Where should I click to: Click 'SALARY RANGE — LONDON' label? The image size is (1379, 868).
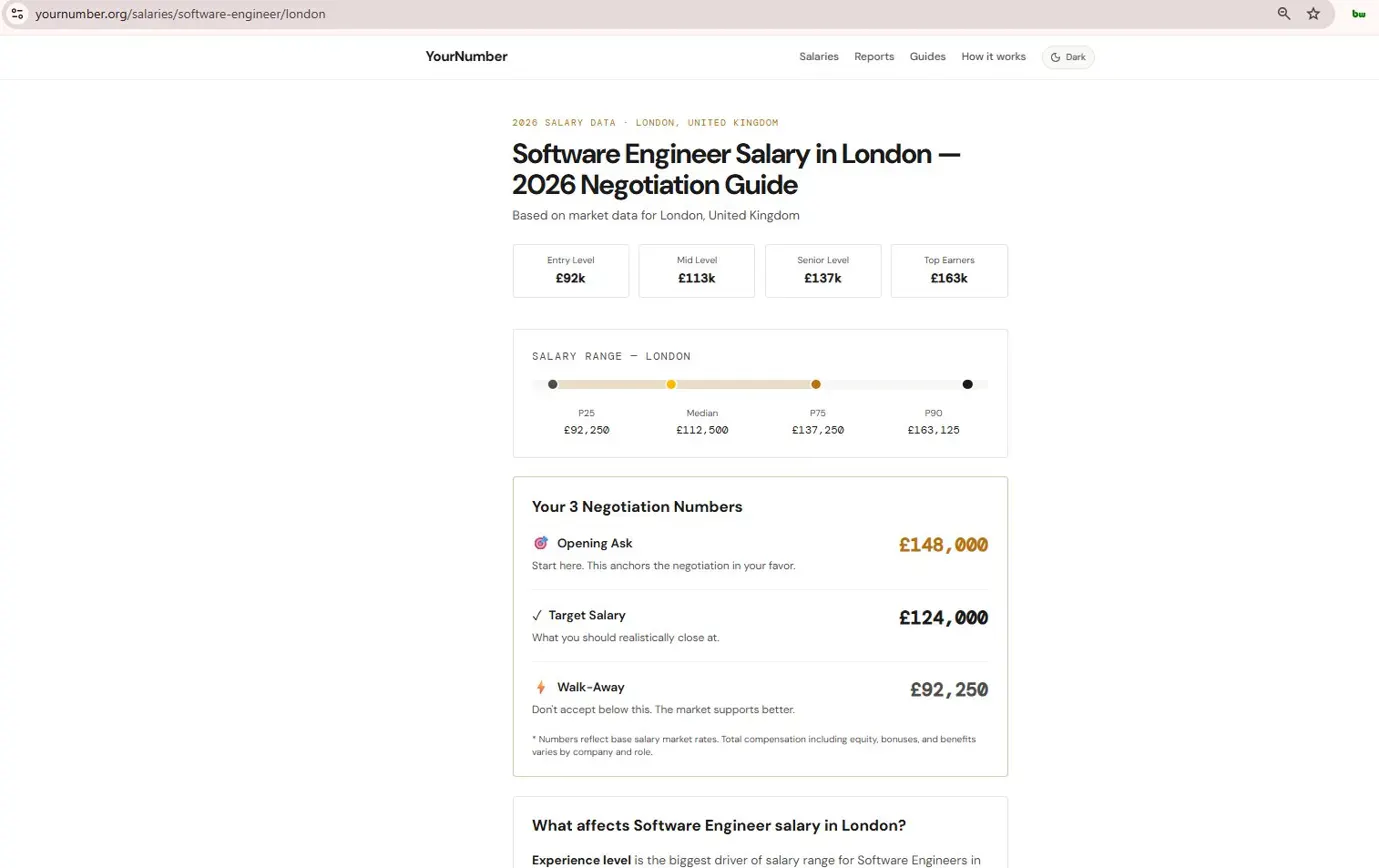(611, 356)
